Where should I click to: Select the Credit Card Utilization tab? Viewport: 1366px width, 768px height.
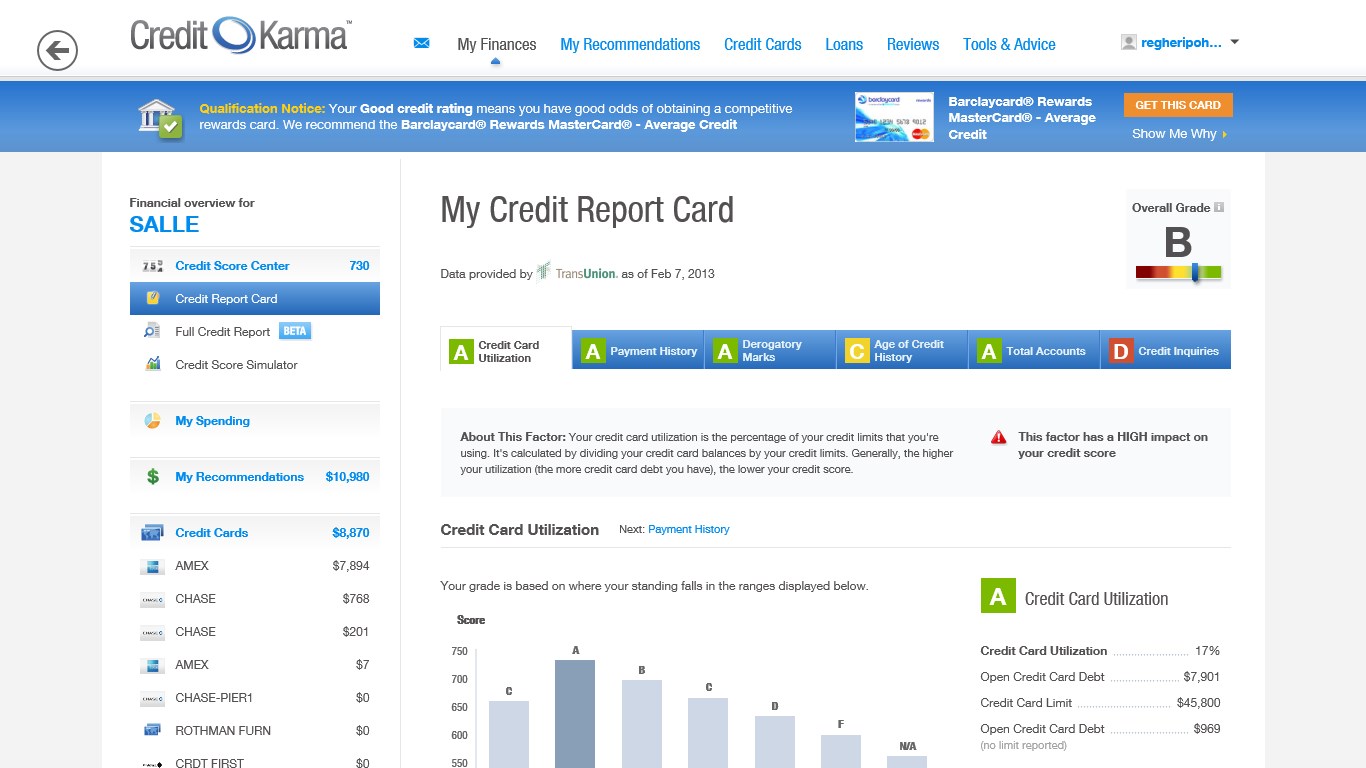coord(506,349)
